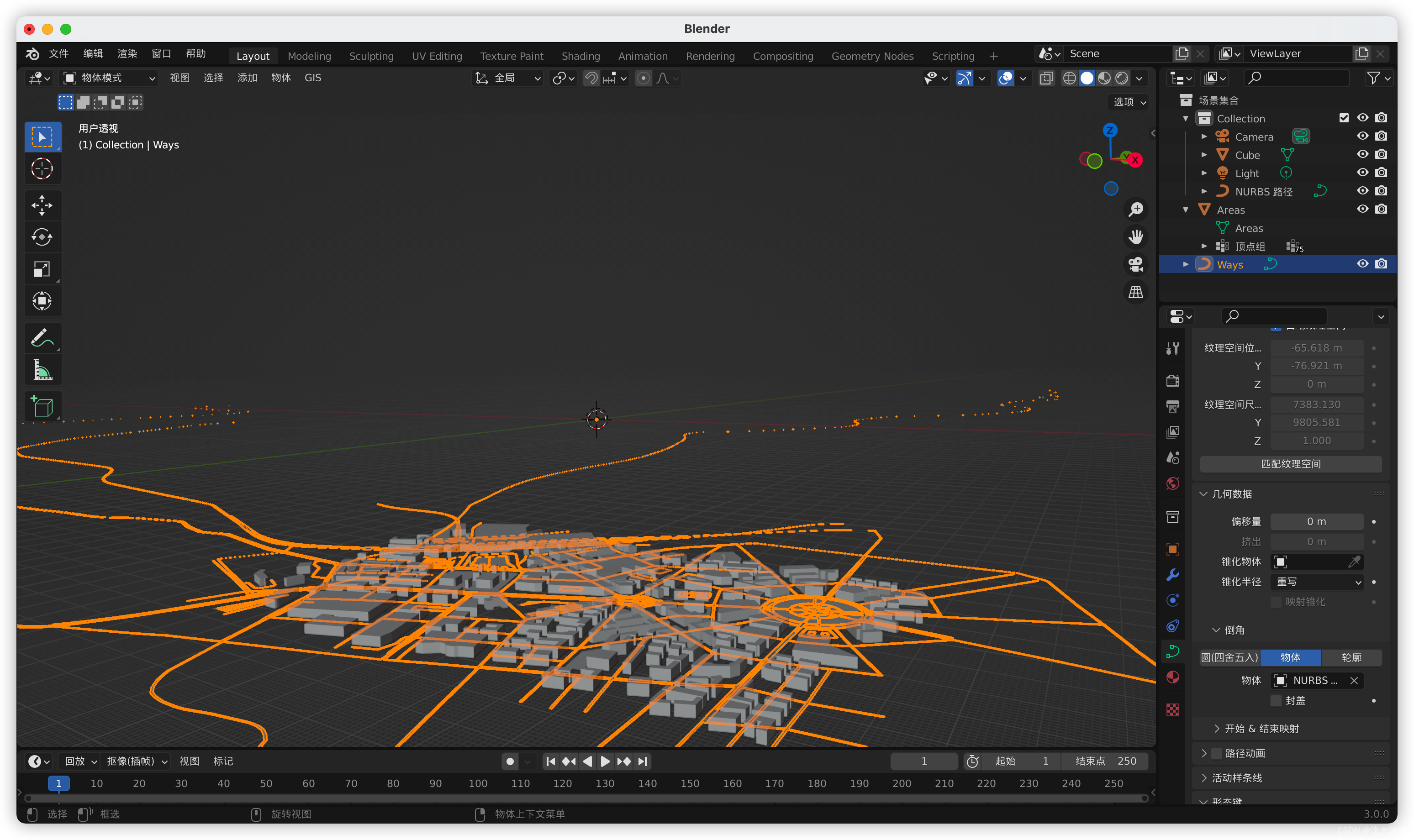The width and height of the screenshot is (1414, 840).
Task: Open the GIS menu
Action: coord(312,78)
